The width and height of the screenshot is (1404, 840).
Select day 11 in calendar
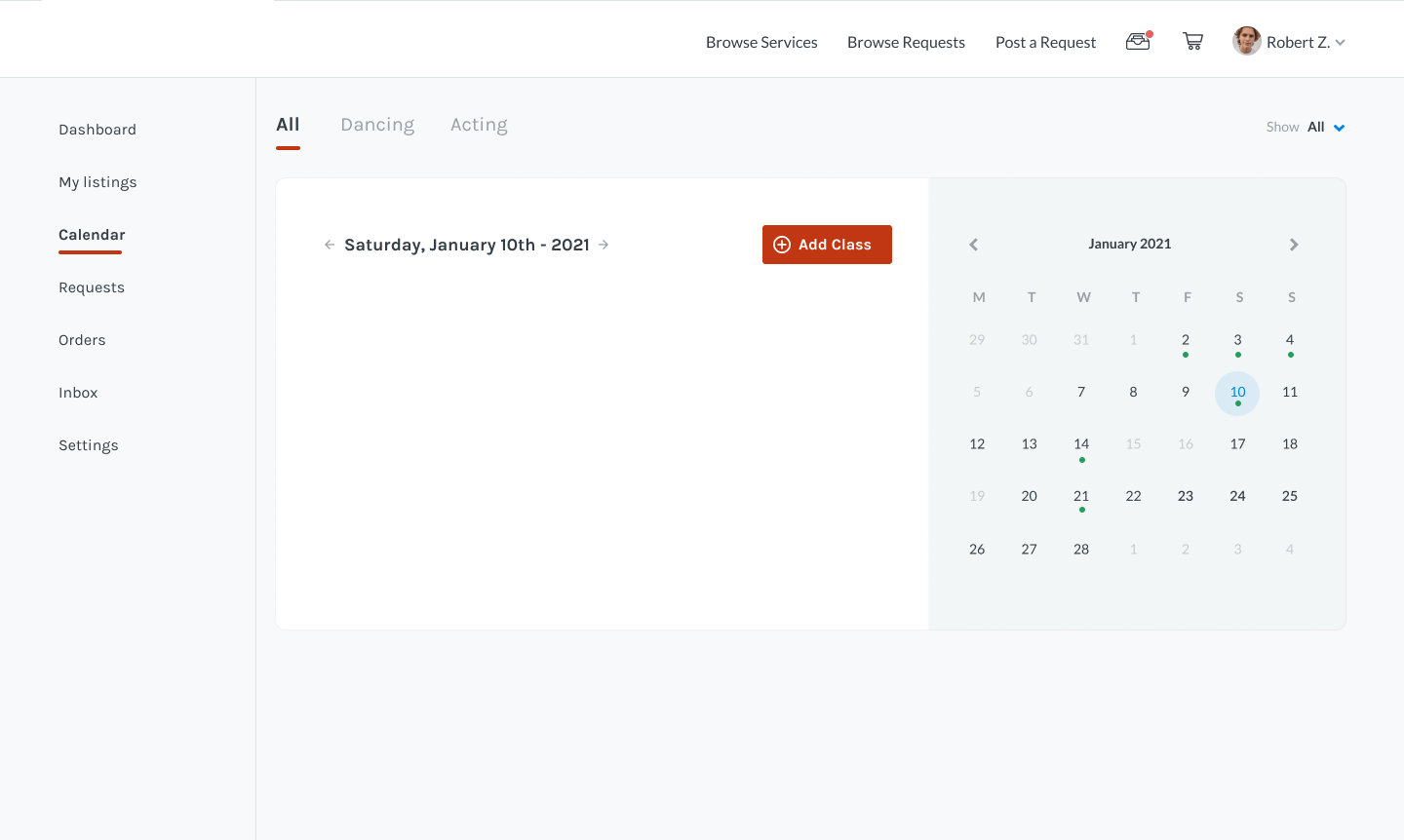click(1290, 392)
